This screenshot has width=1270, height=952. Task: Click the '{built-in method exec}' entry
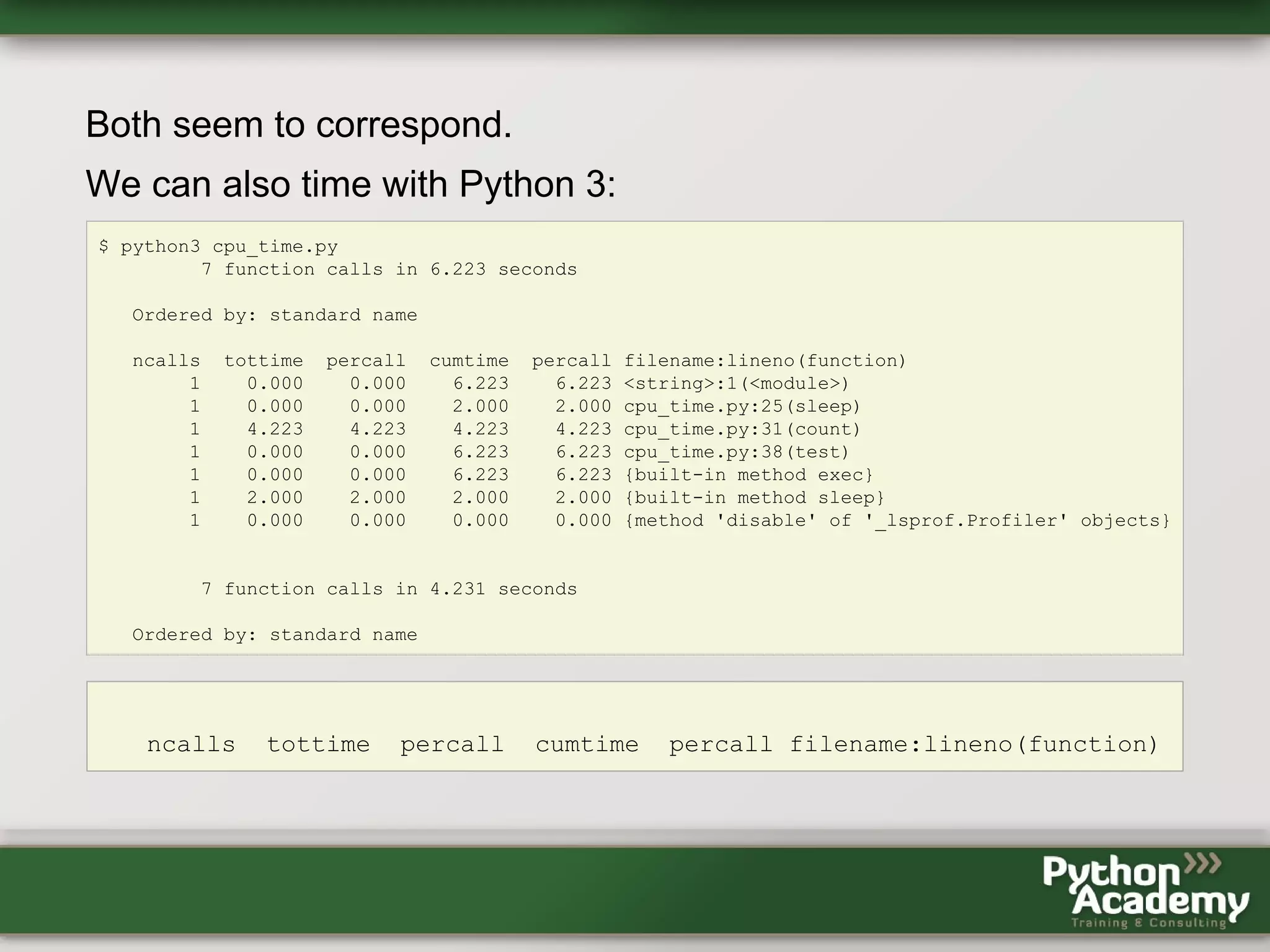[748, 475]
